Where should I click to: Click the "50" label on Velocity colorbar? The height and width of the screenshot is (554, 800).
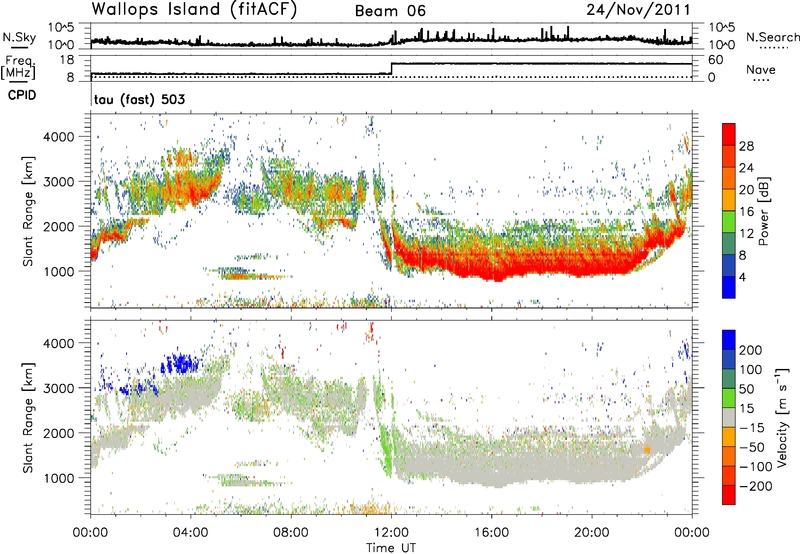(x=746, y=389)
